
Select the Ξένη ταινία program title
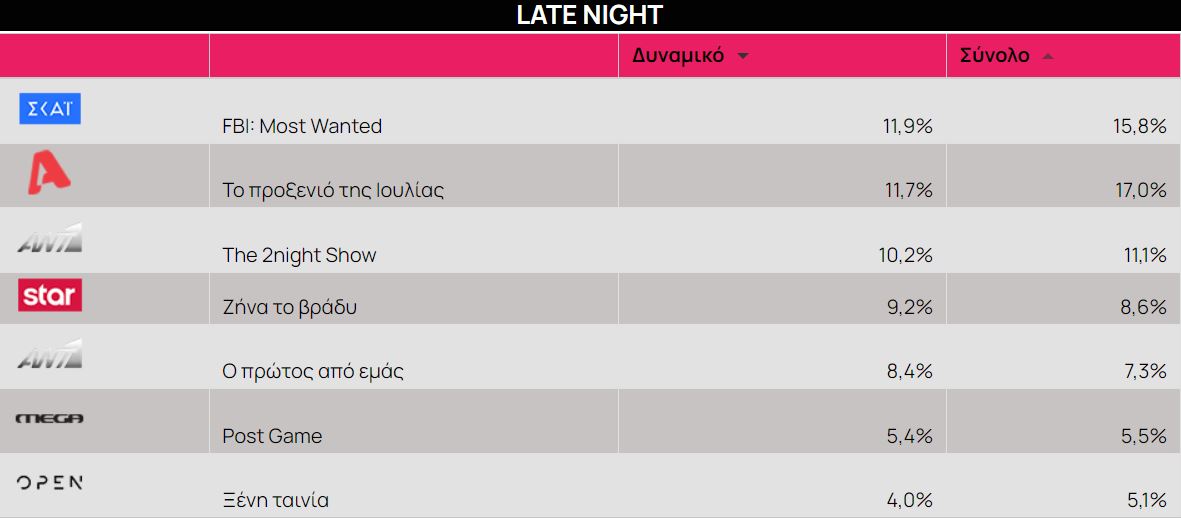coord(275,501)
